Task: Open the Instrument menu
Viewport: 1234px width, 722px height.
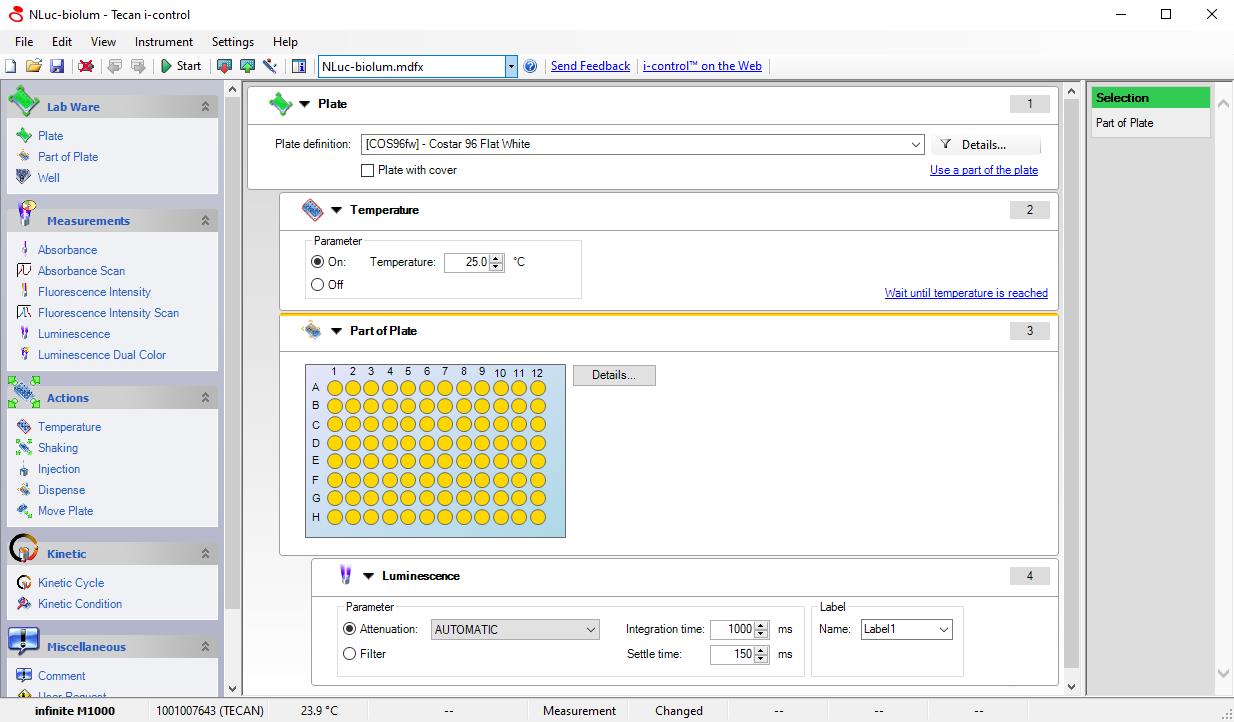Action: click(x=164, y=42)
